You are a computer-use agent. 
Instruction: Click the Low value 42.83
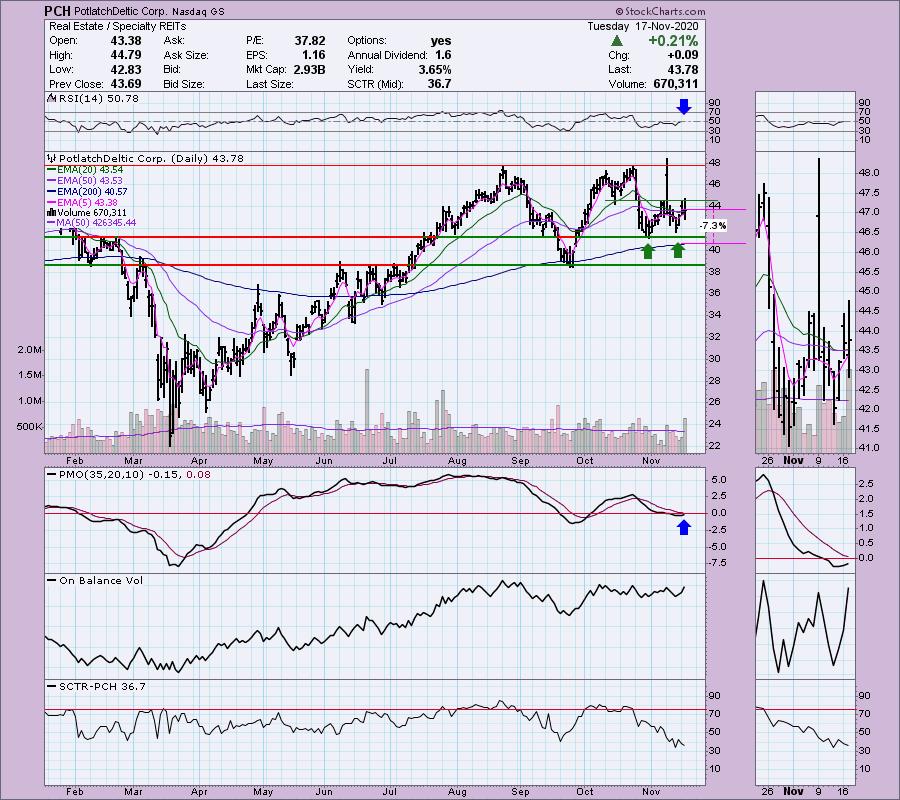tap(126, 69)
